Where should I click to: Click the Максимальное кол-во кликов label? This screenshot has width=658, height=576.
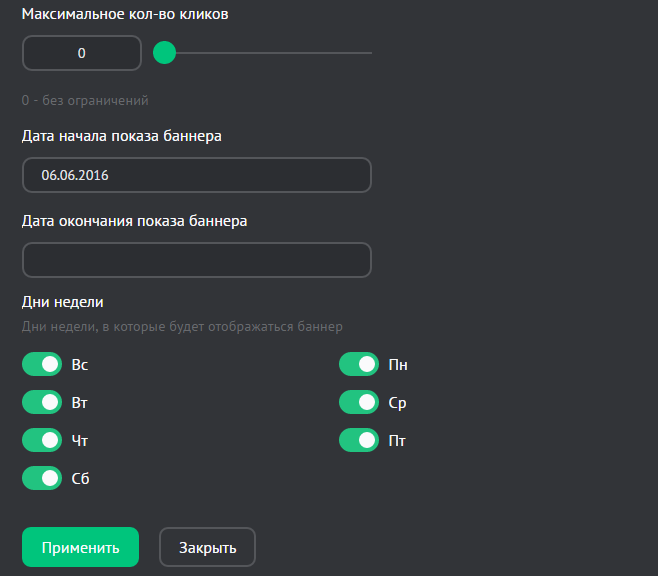point(131,15)
